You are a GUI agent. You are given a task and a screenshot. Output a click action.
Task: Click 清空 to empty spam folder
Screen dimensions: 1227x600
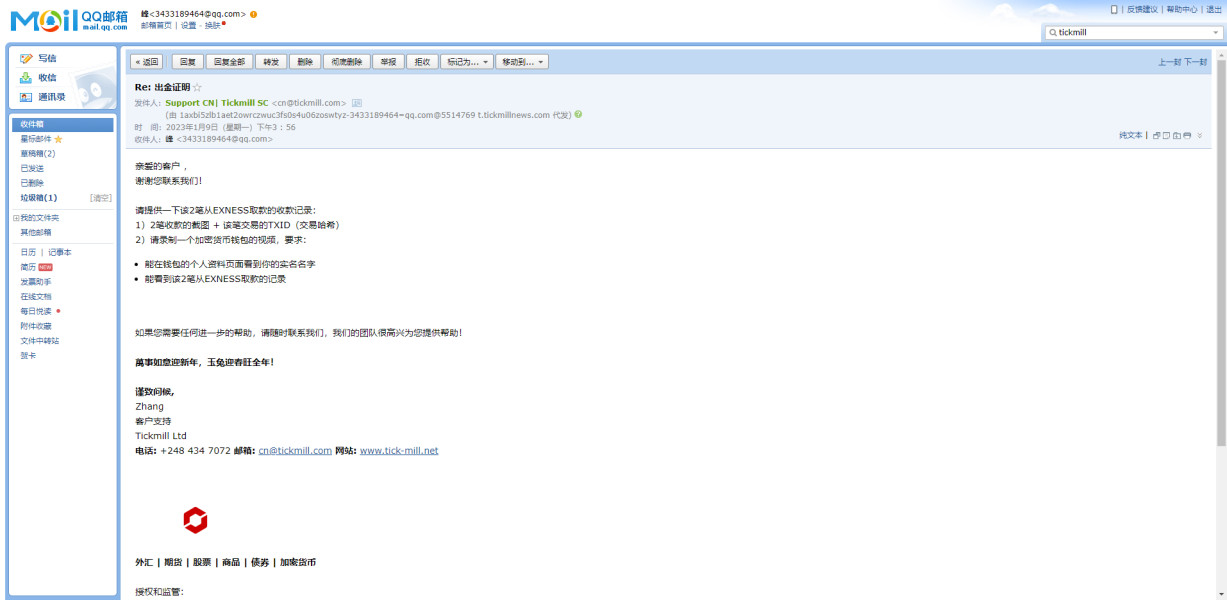pyautogui.click(x=101, y=198)
